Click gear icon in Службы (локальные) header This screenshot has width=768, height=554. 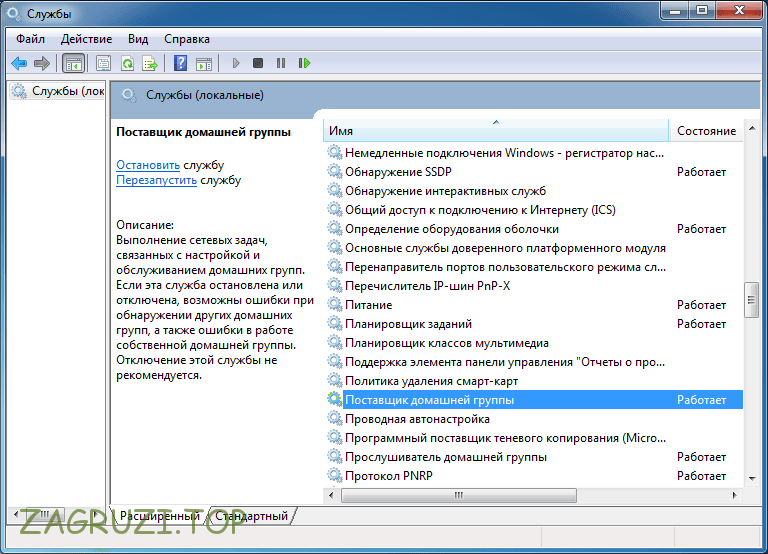(x=129, y=95)
